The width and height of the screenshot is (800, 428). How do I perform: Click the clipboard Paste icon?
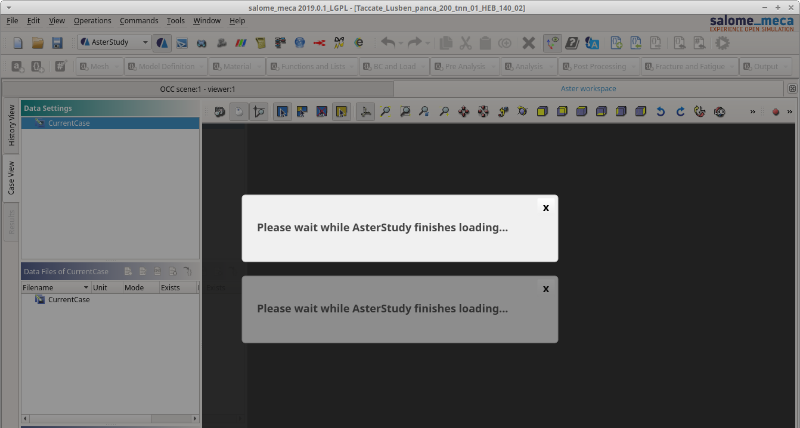click(x=485, y=43)
